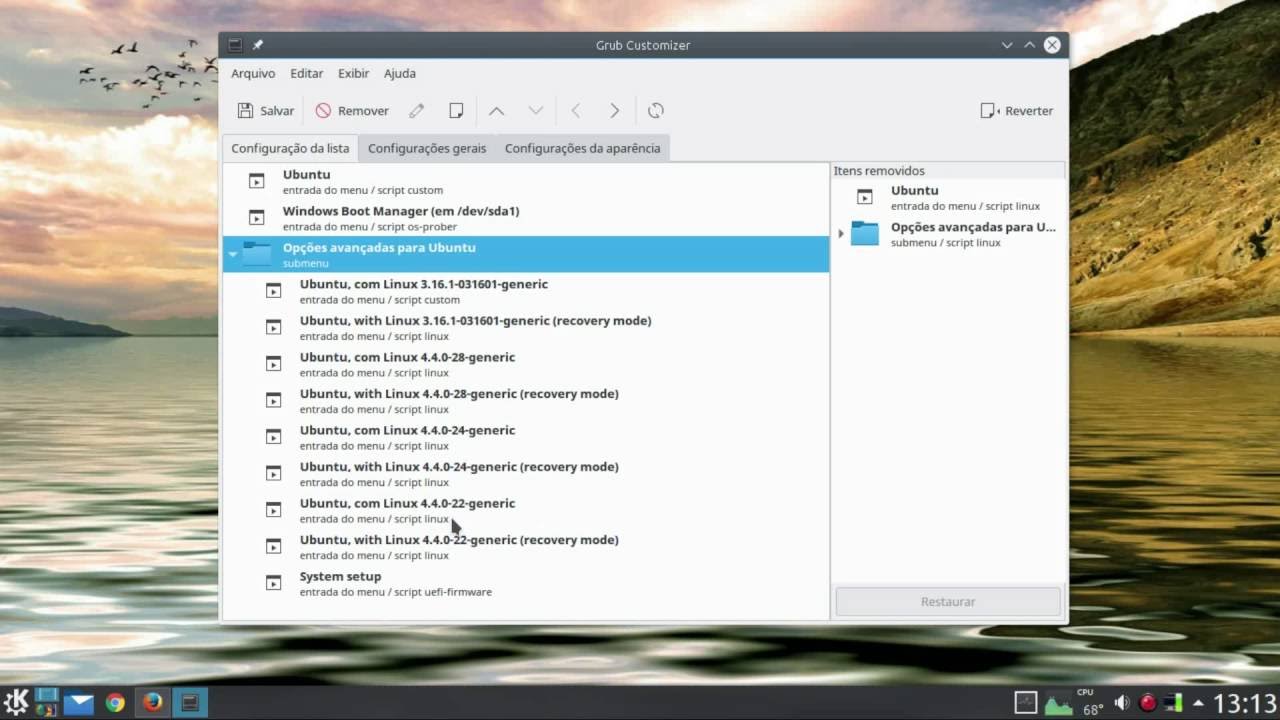Click the Remover toolbar button
The image size is (1280, 720).
click(x=352, y=111)
